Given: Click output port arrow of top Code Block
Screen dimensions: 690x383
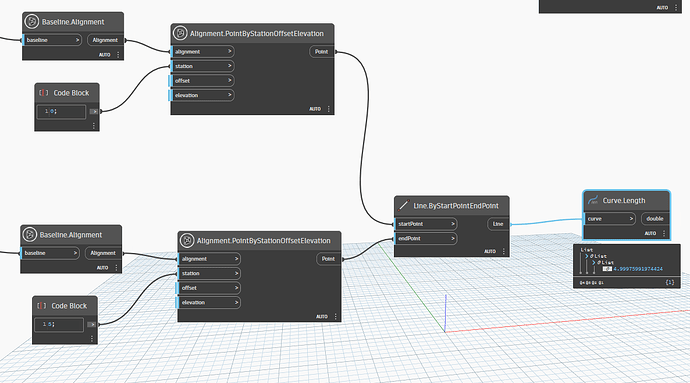Looking at the screenshot, I should coord(94,111).
